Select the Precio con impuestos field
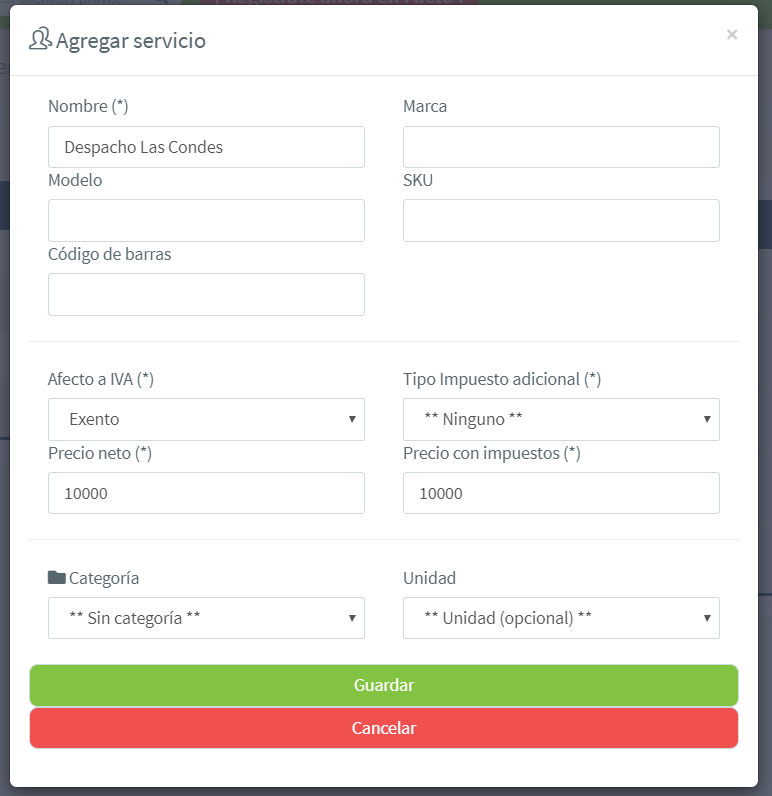 pyautogui.click(x=561, y=493)
